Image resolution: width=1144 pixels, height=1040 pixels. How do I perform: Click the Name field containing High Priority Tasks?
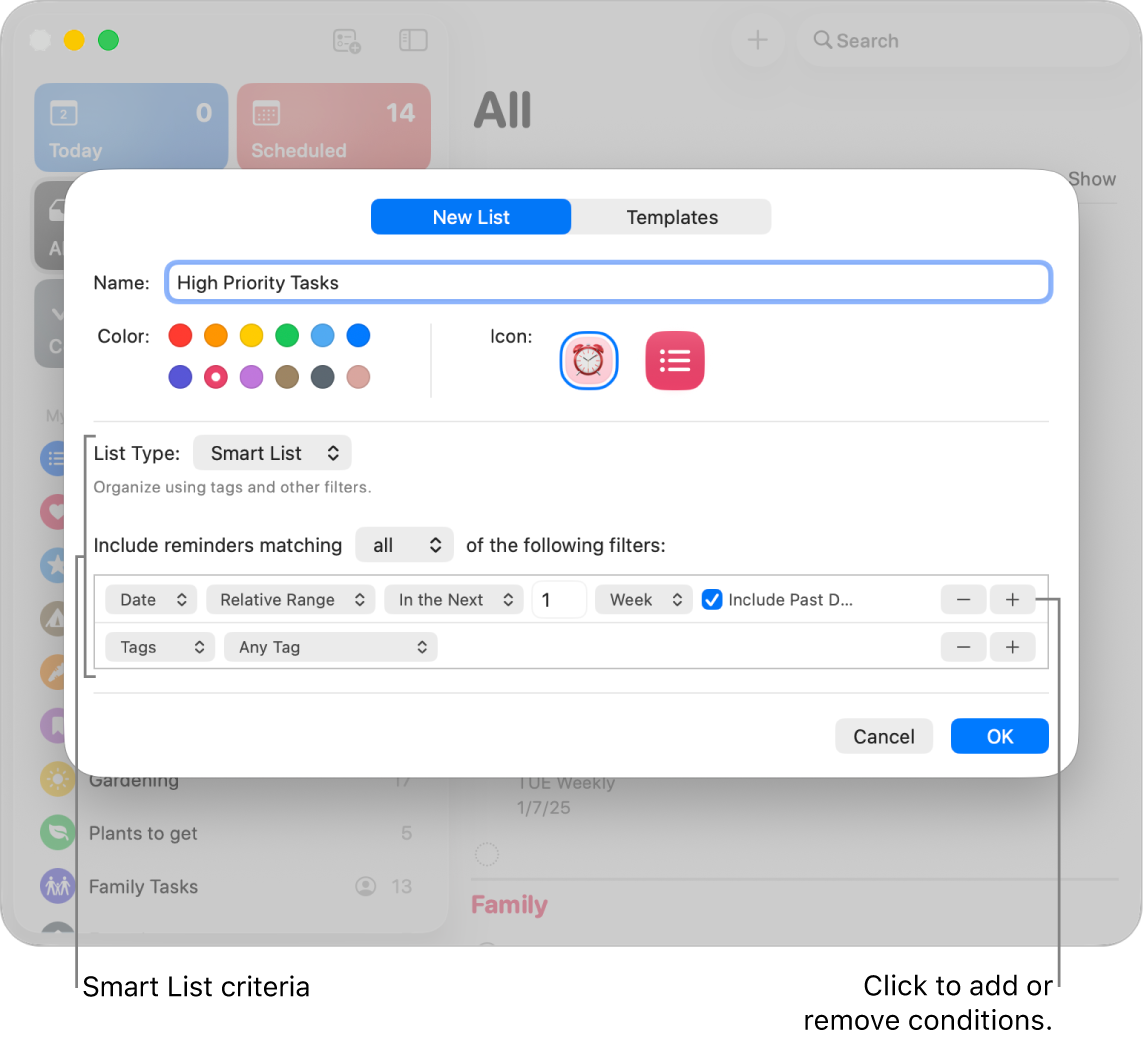coord(608,282)
